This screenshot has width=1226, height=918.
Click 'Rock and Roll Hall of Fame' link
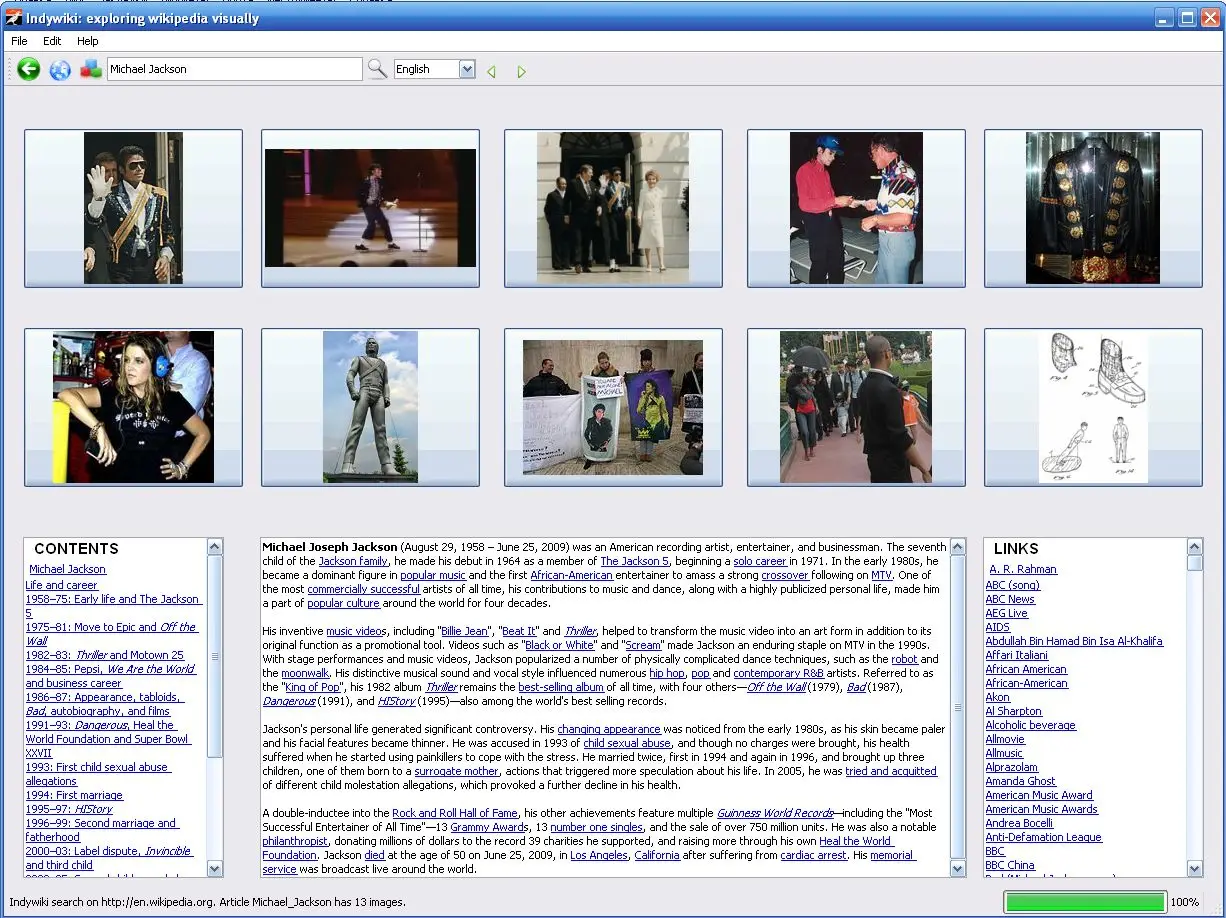455,813
